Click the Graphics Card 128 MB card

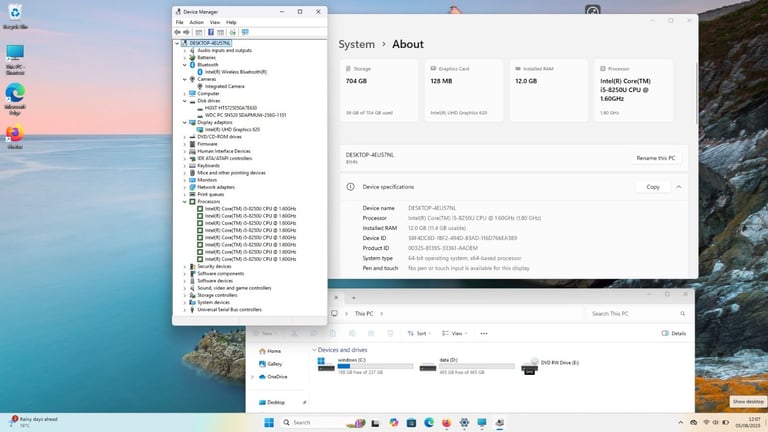coord(463,91)
